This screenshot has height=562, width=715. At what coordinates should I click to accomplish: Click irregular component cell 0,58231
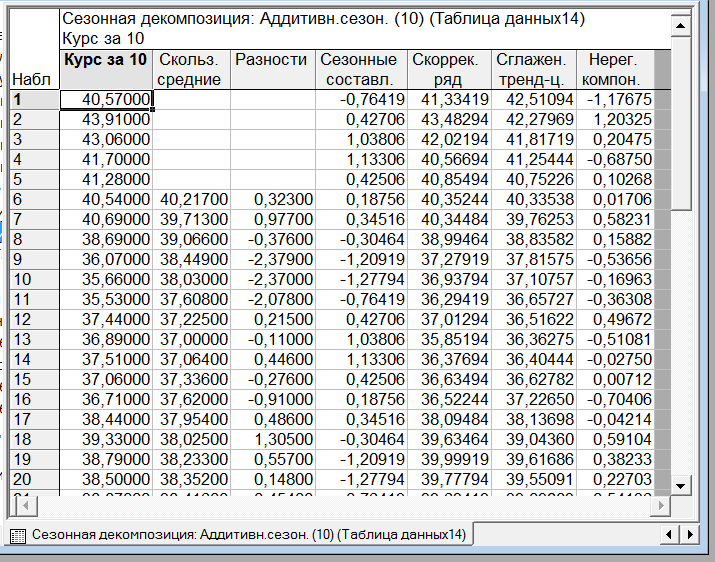(616, 219)
